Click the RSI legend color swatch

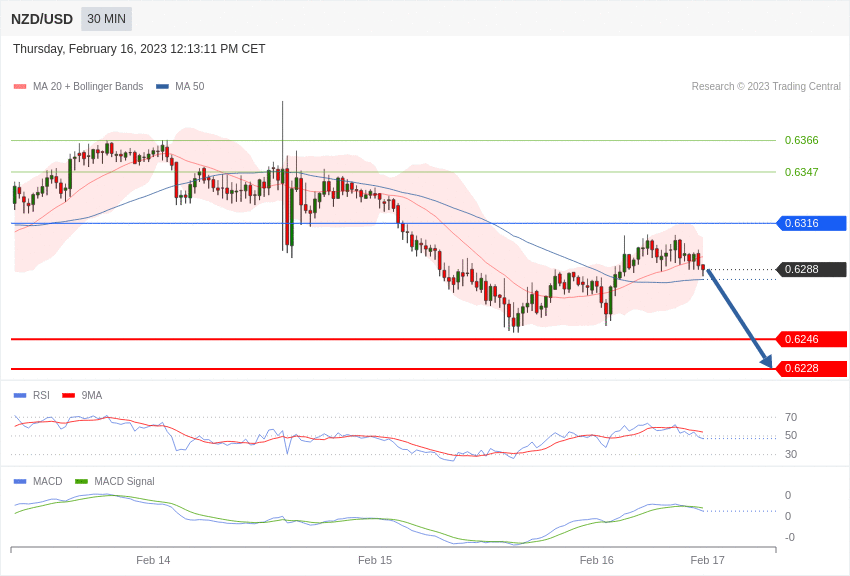20,396
